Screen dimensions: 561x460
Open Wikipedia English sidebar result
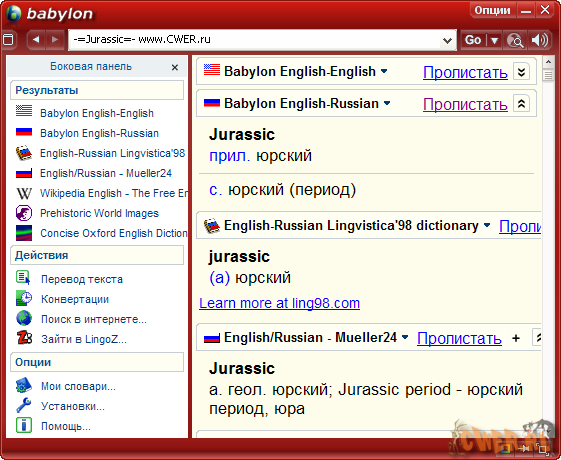point(114,193)
